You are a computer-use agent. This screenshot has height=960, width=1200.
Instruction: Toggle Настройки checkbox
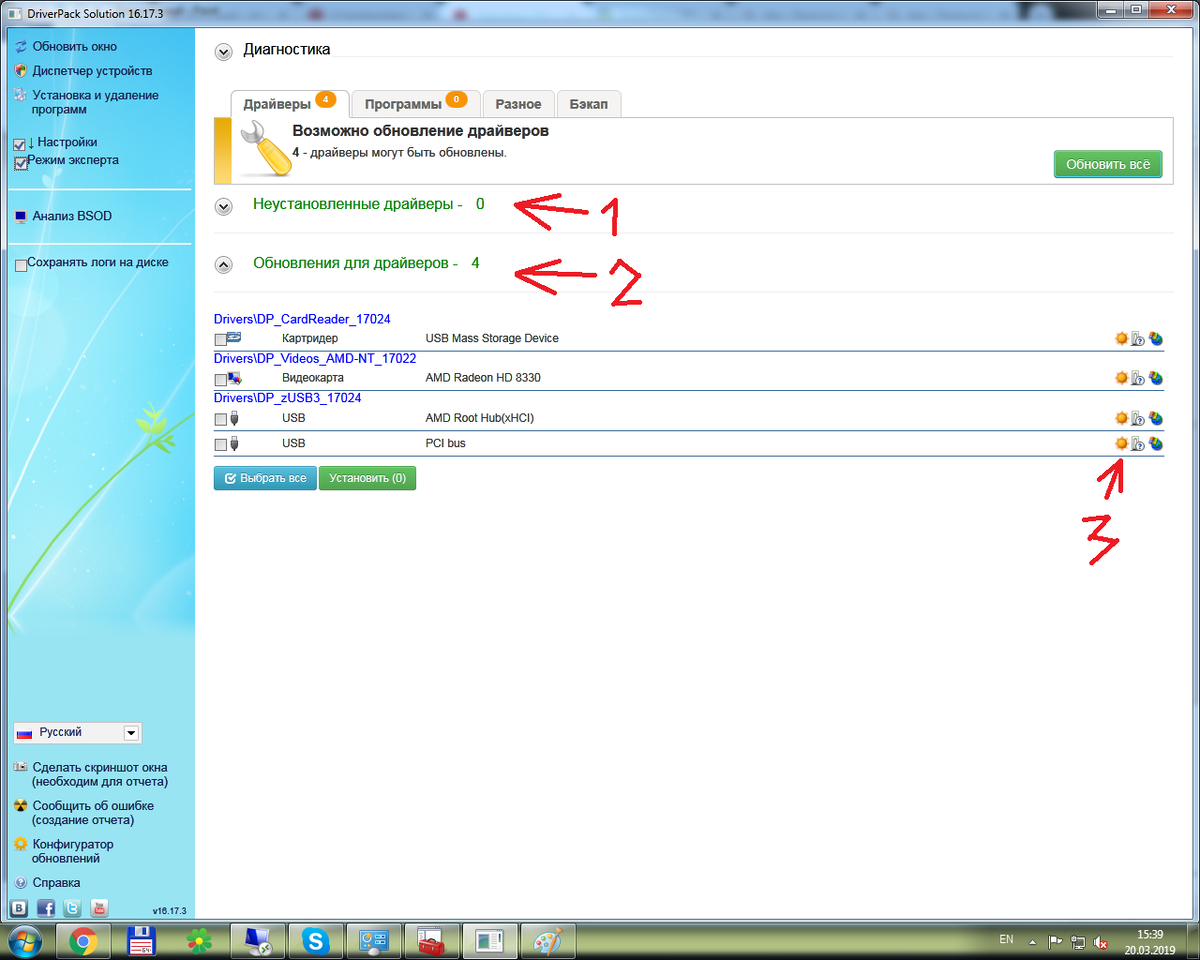pyautogui.click(x=20, y=145)
